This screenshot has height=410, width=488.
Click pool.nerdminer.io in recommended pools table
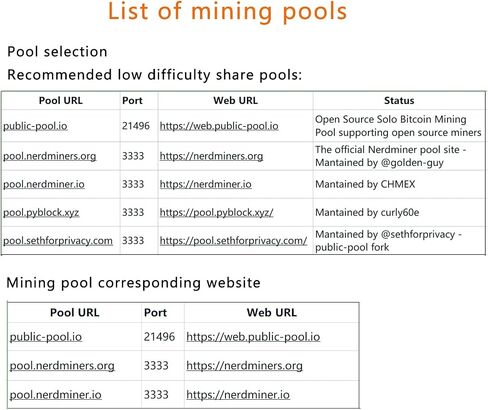44,184
